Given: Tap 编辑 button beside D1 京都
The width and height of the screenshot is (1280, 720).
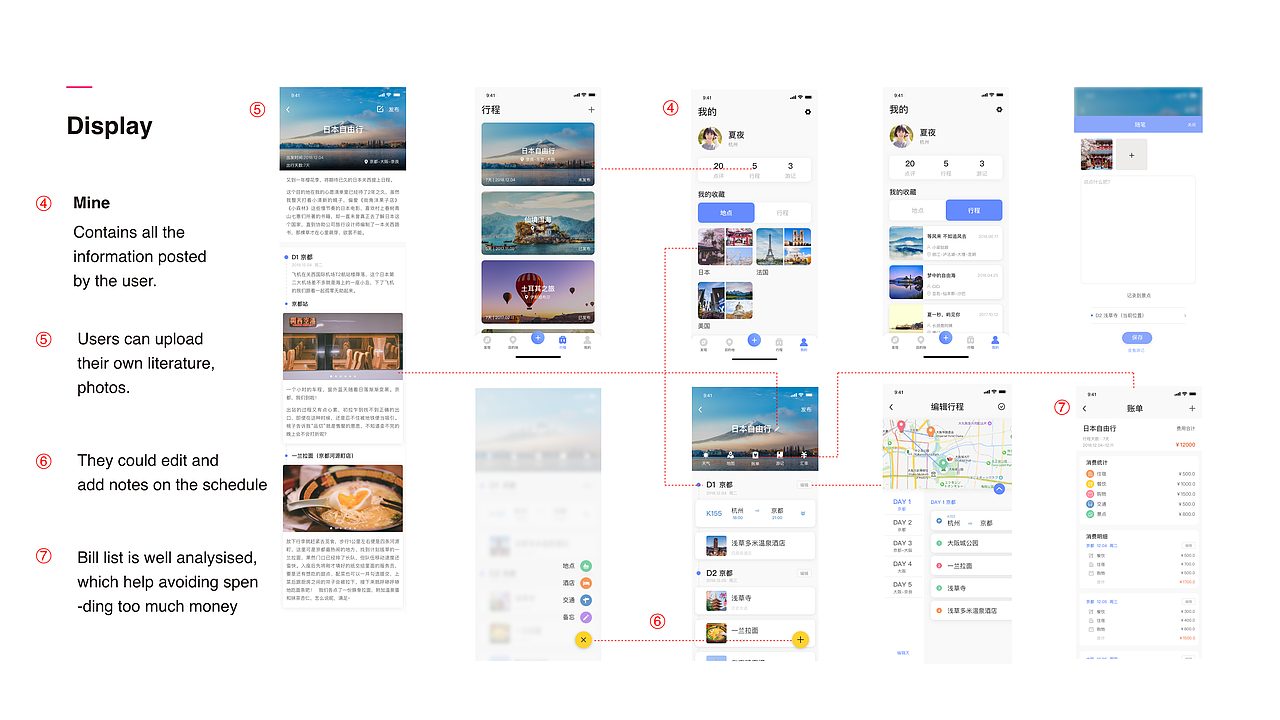Looking at the screenshot, I should (x=804, y=485).
